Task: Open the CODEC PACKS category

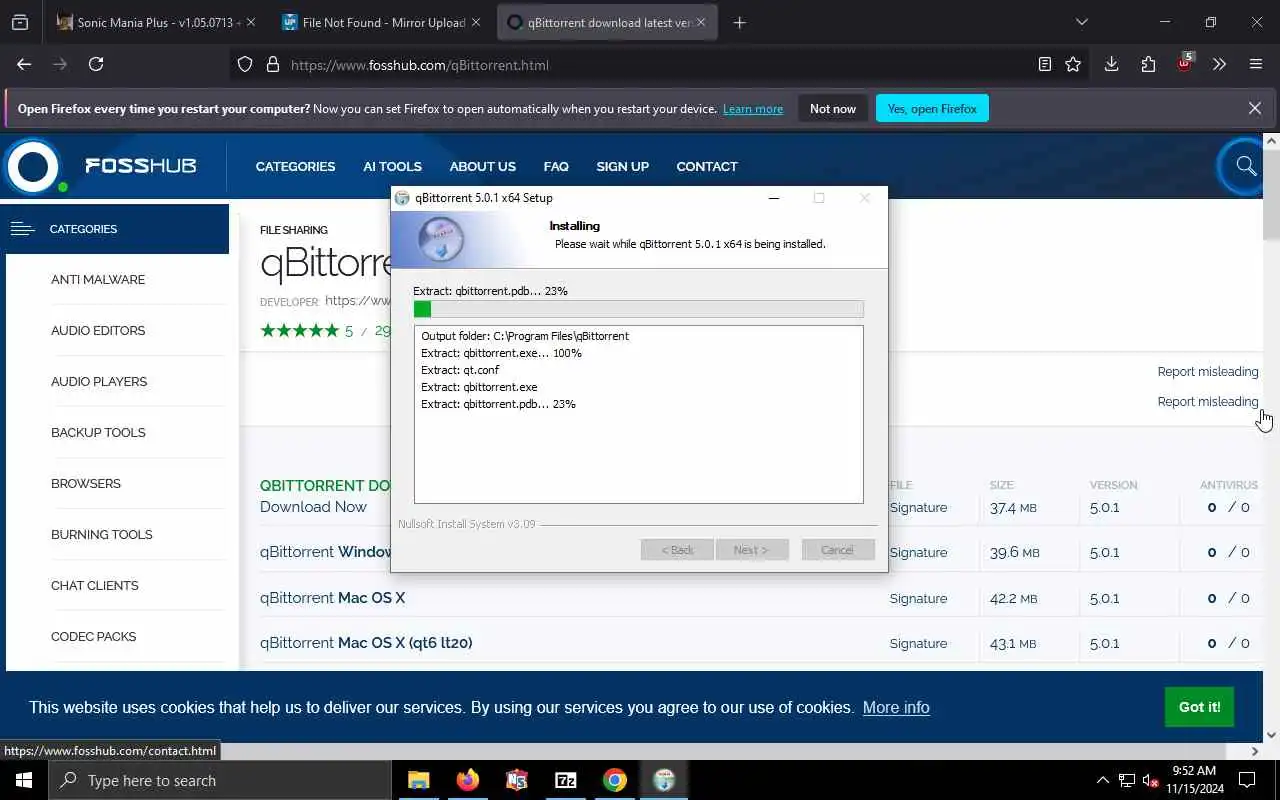Action: 93,636
